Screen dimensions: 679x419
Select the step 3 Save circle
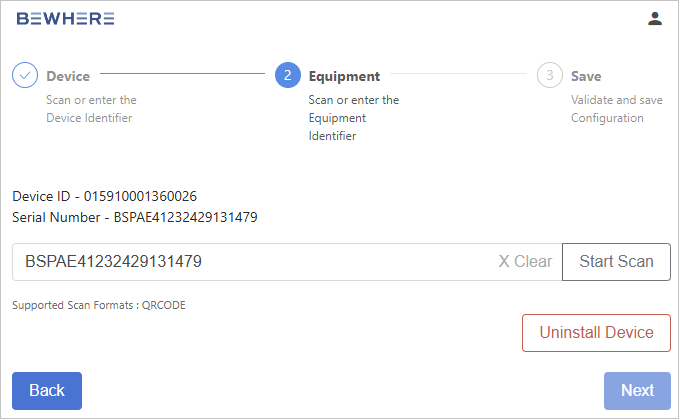pyautogui.click(x=550, y=75)
